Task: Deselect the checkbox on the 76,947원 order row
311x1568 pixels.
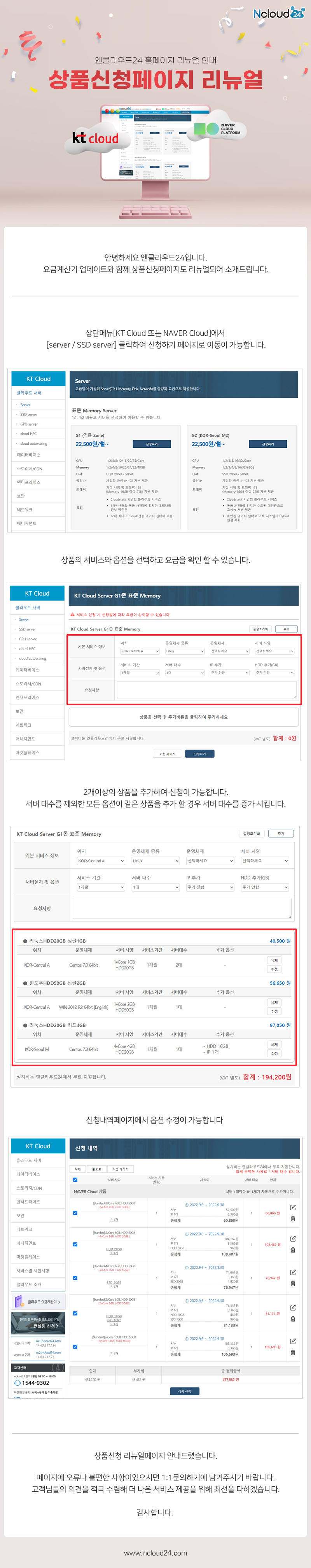Action: (x=75, y=1278)
